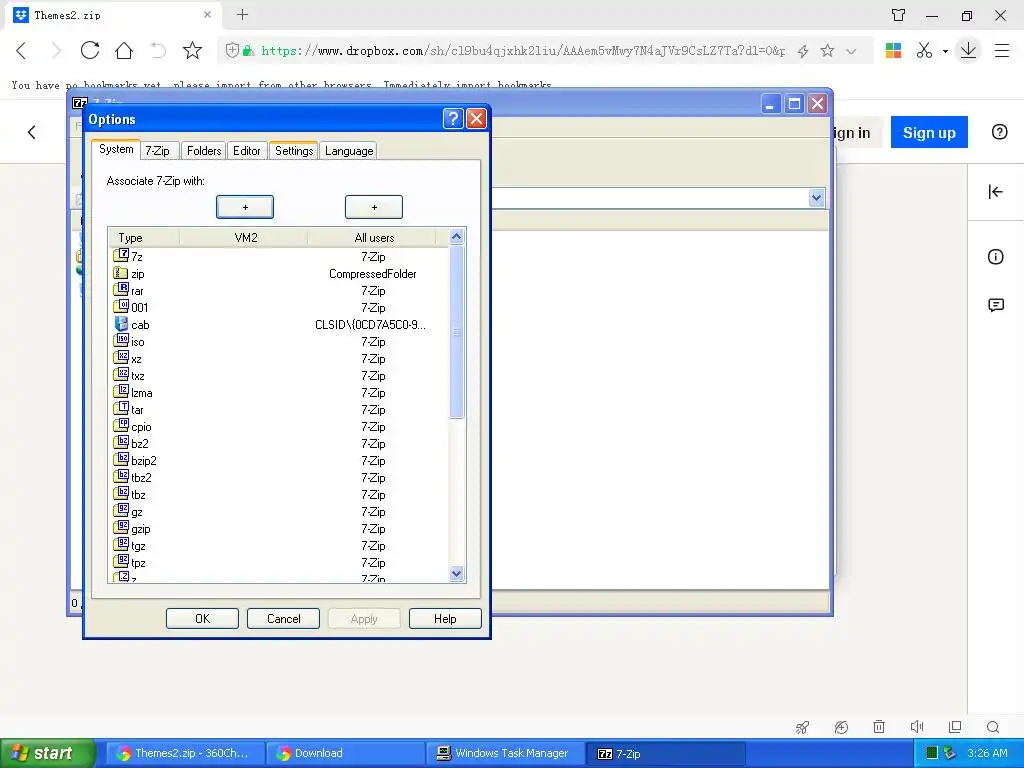Click the zip file type icon

[x=121, y=273]
